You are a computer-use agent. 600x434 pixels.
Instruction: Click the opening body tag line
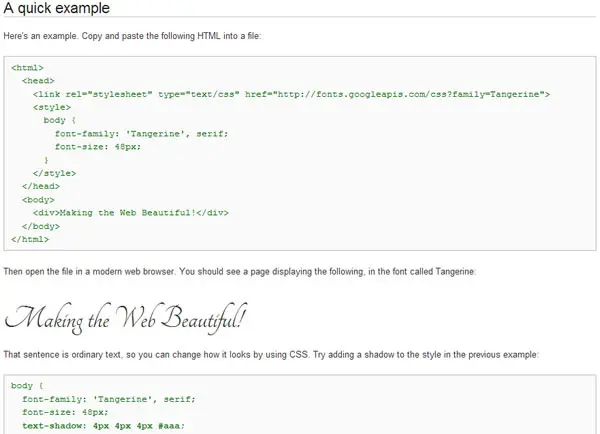(38, 200)
